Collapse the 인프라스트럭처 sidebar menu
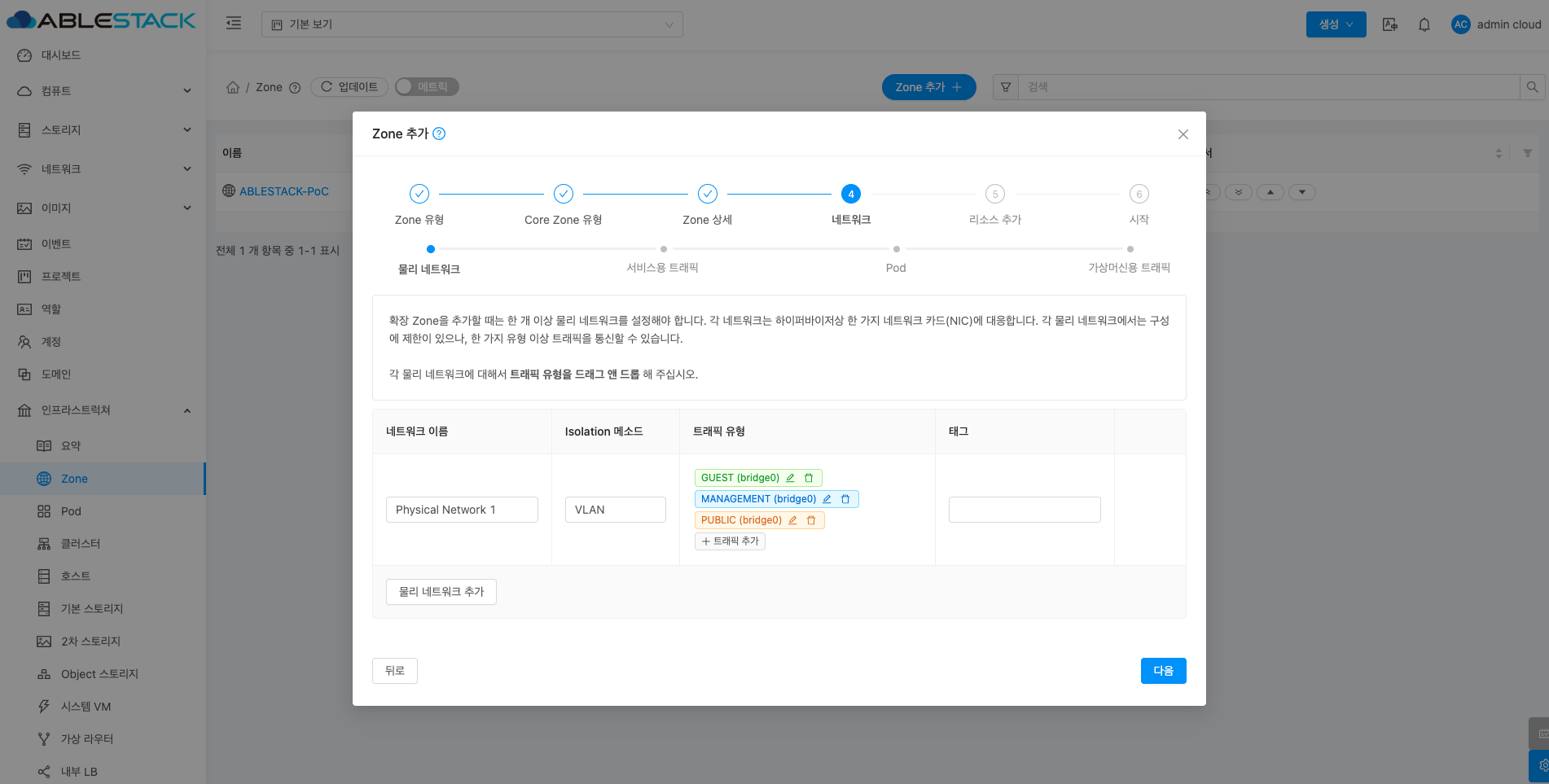The height and width of the screenshot is (784, 1549). [103, 410]
